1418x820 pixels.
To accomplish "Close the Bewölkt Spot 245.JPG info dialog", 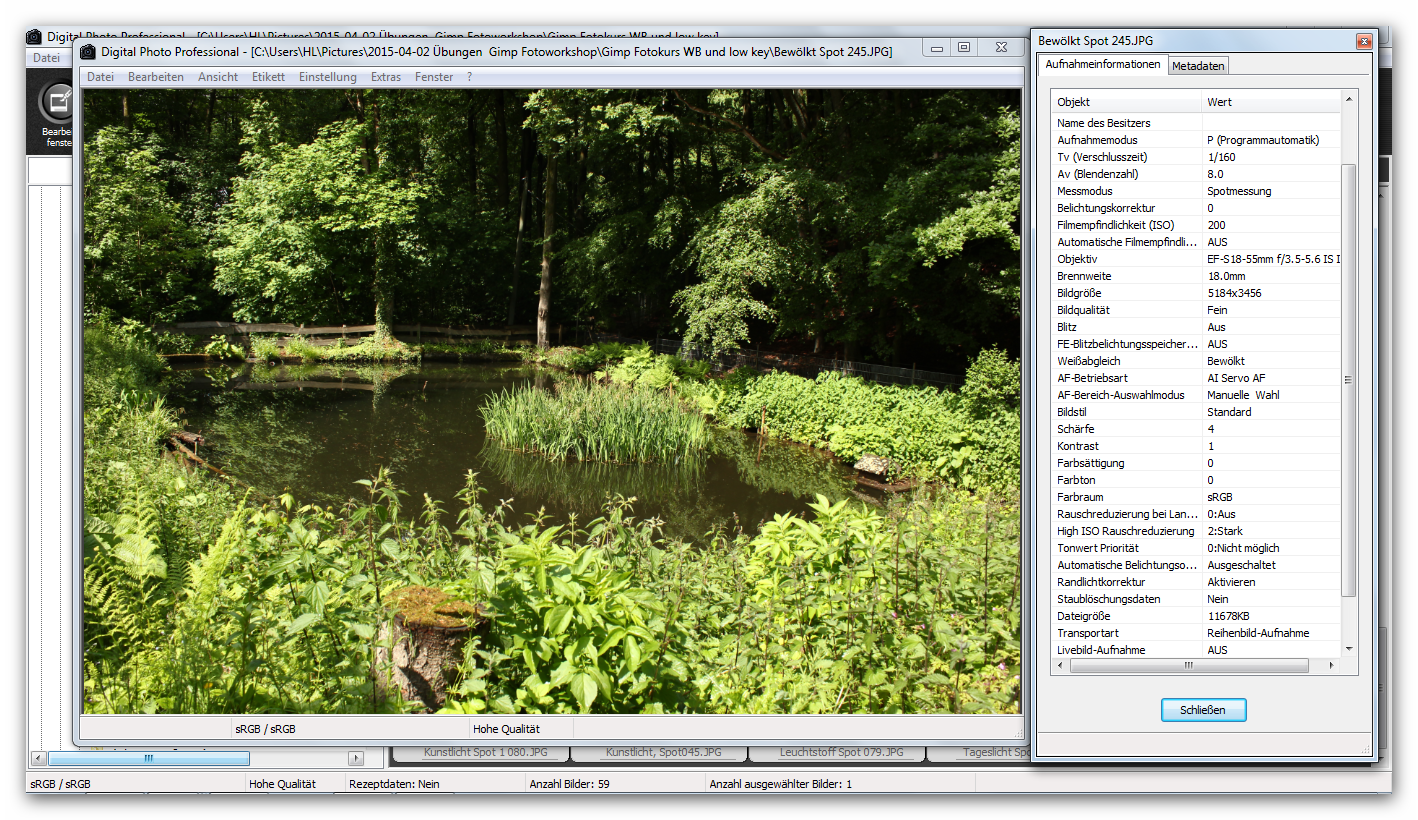I will pyautogui.click(x=1363, y=41).
